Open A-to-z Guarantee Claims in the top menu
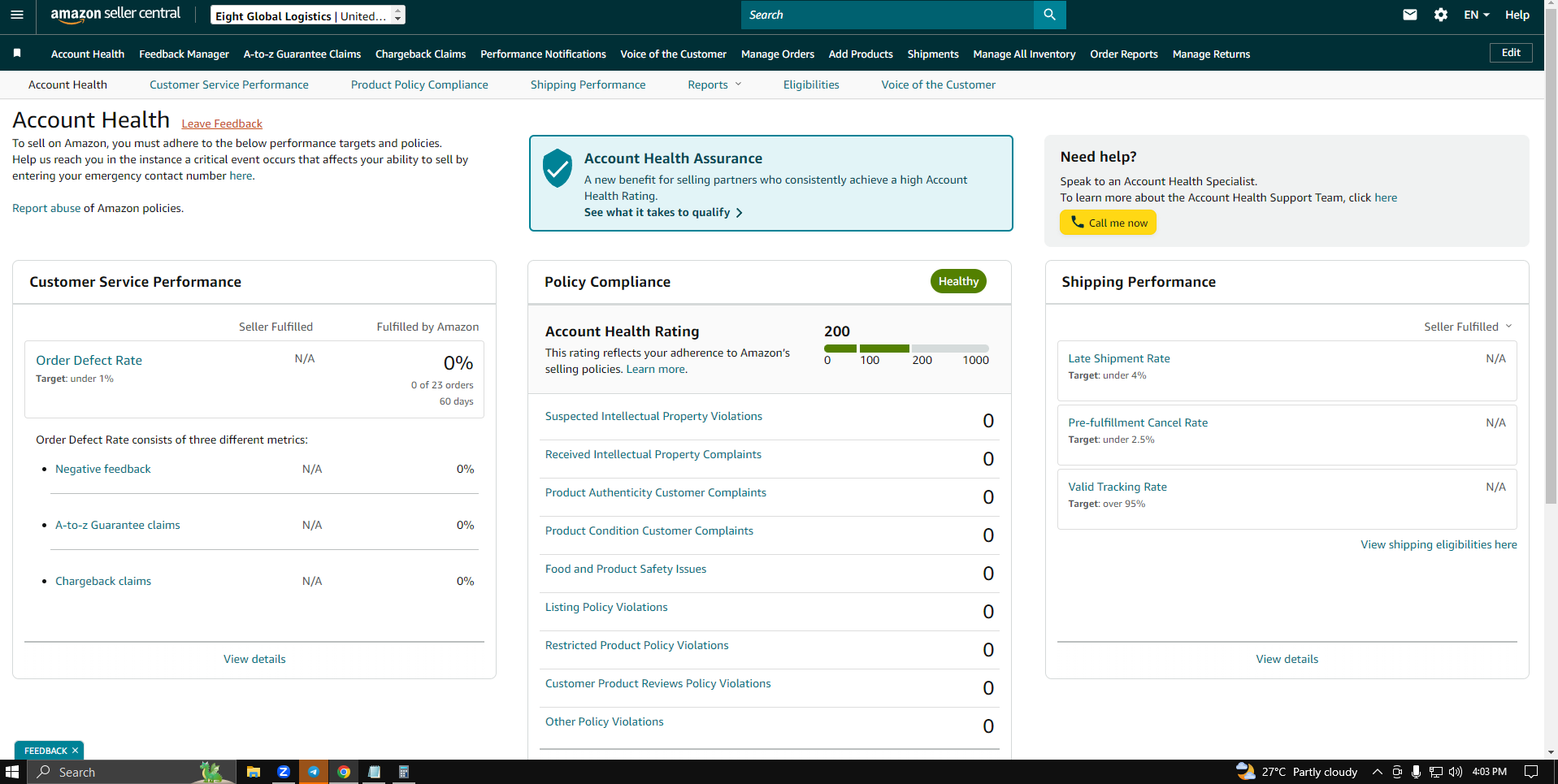 pyautogui.click(x=302, y=54)
